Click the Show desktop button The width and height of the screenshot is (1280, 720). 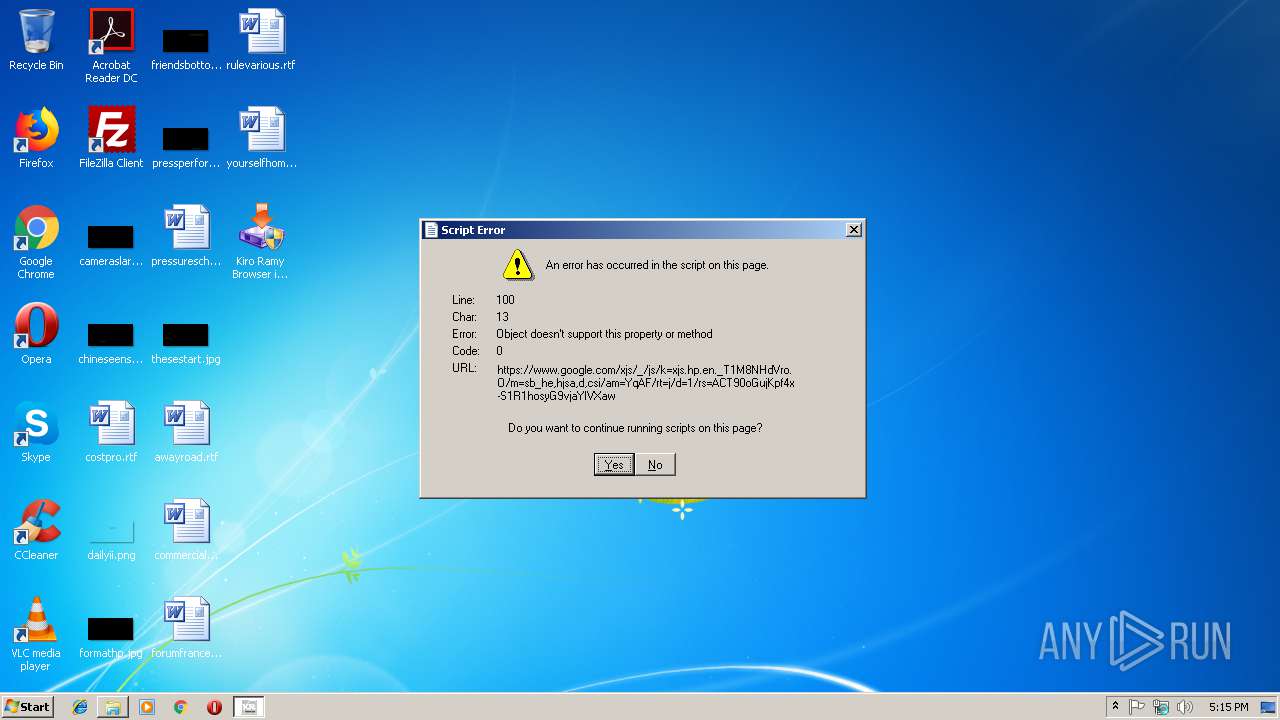[1270, 707]
